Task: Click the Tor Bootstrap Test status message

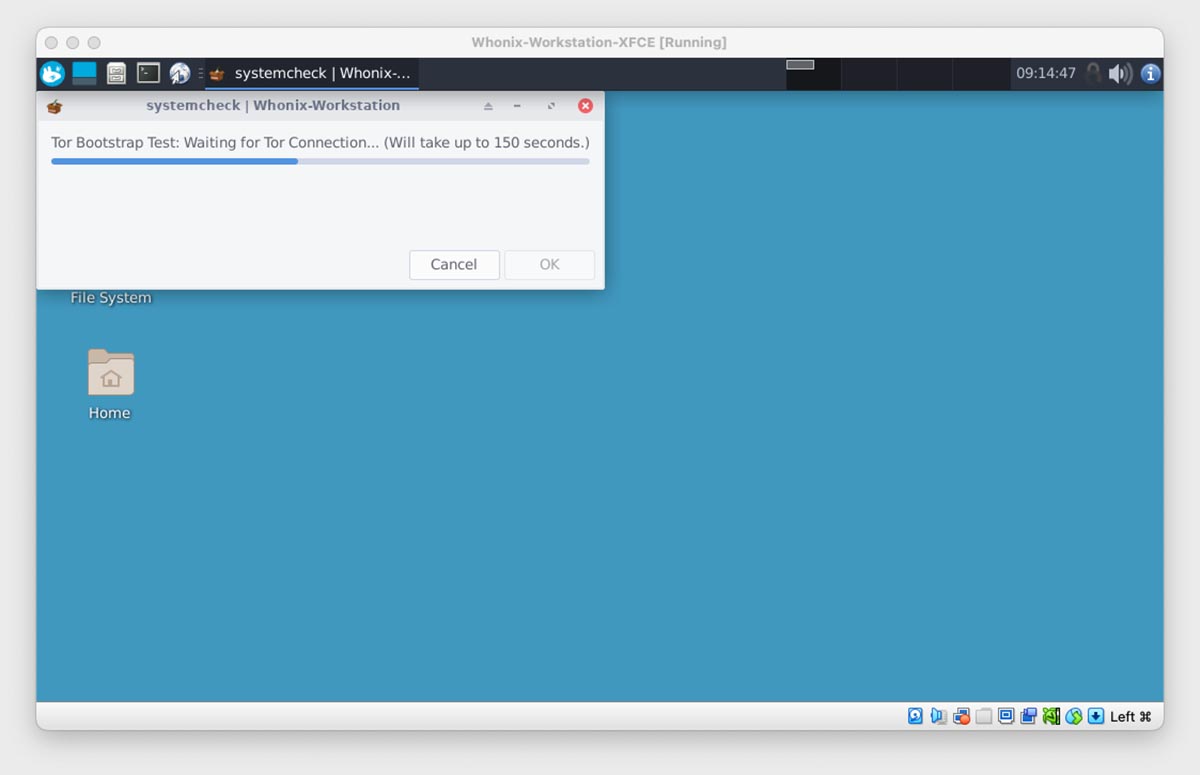Action: coord(320,142)
